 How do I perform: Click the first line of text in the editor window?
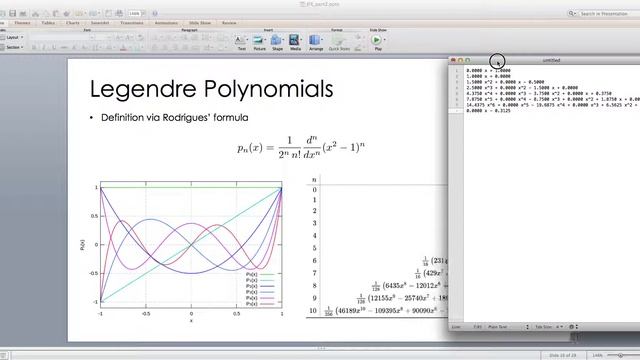pos(488,71)
